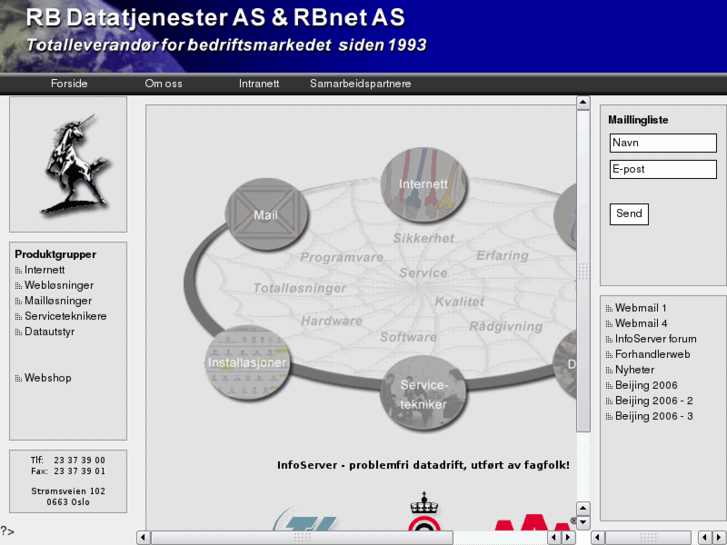Screen dimensions: 727x545
Task: Focus the E-post text field
Action: [663, 169]
